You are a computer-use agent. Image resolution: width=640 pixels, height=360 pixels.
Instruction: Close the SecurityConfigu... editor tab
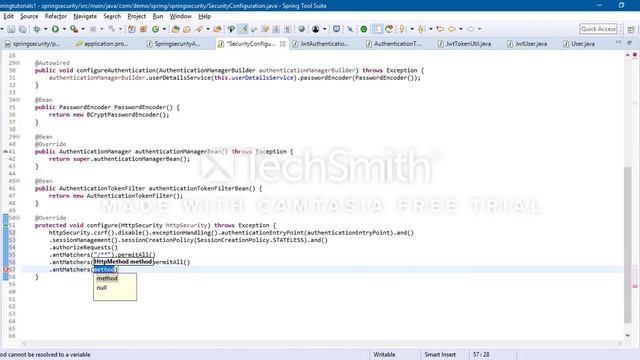click(282, 44)
